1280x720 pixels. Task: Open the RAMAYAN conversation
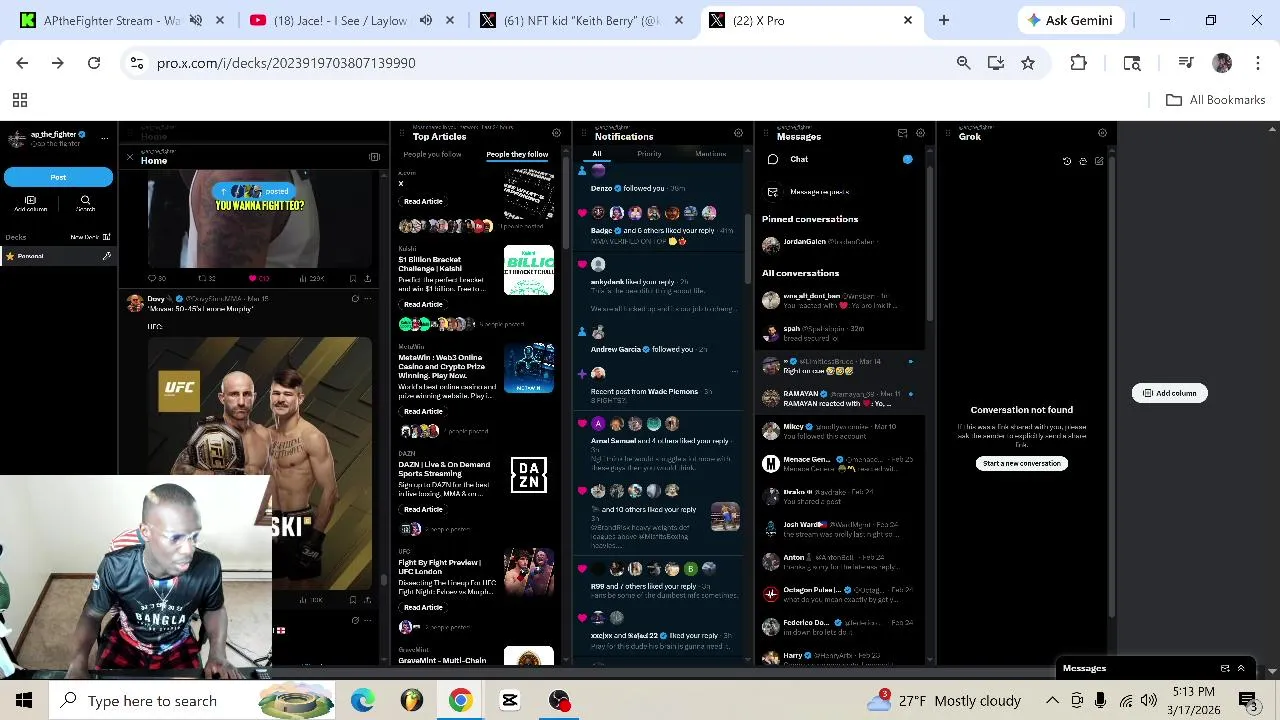point(840,398)
